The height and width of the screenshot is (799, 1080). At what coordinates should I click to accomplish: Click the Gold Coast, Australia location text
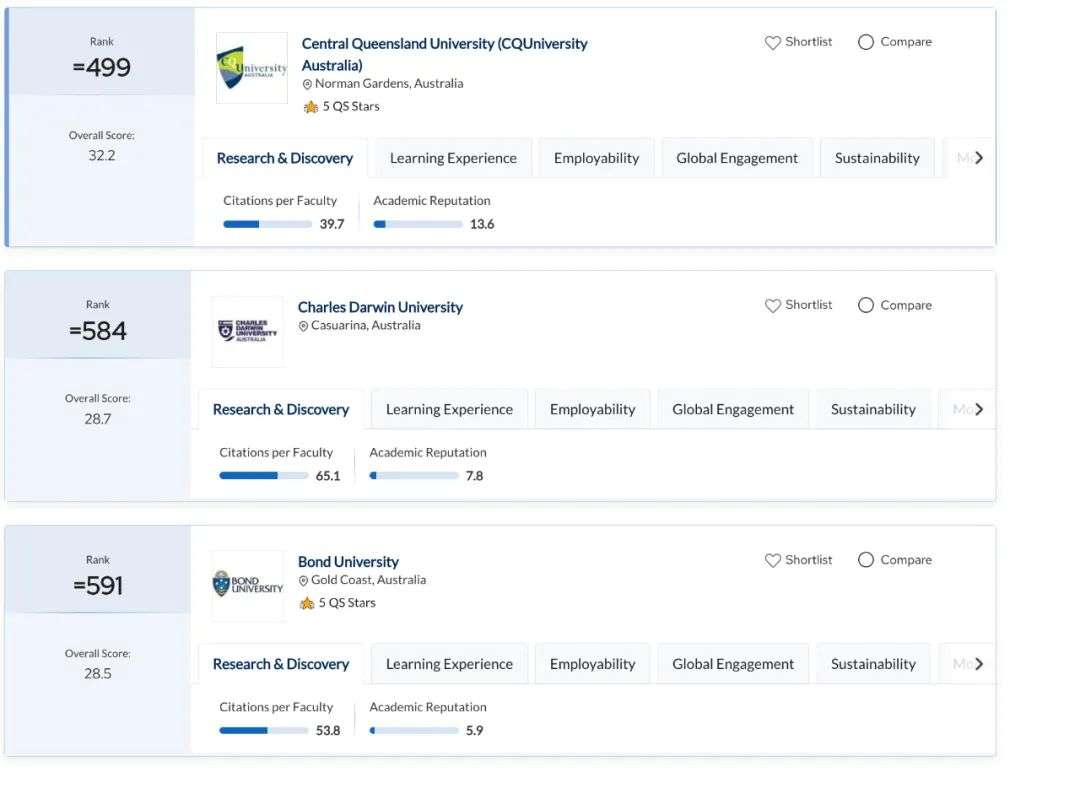point(368,580)
